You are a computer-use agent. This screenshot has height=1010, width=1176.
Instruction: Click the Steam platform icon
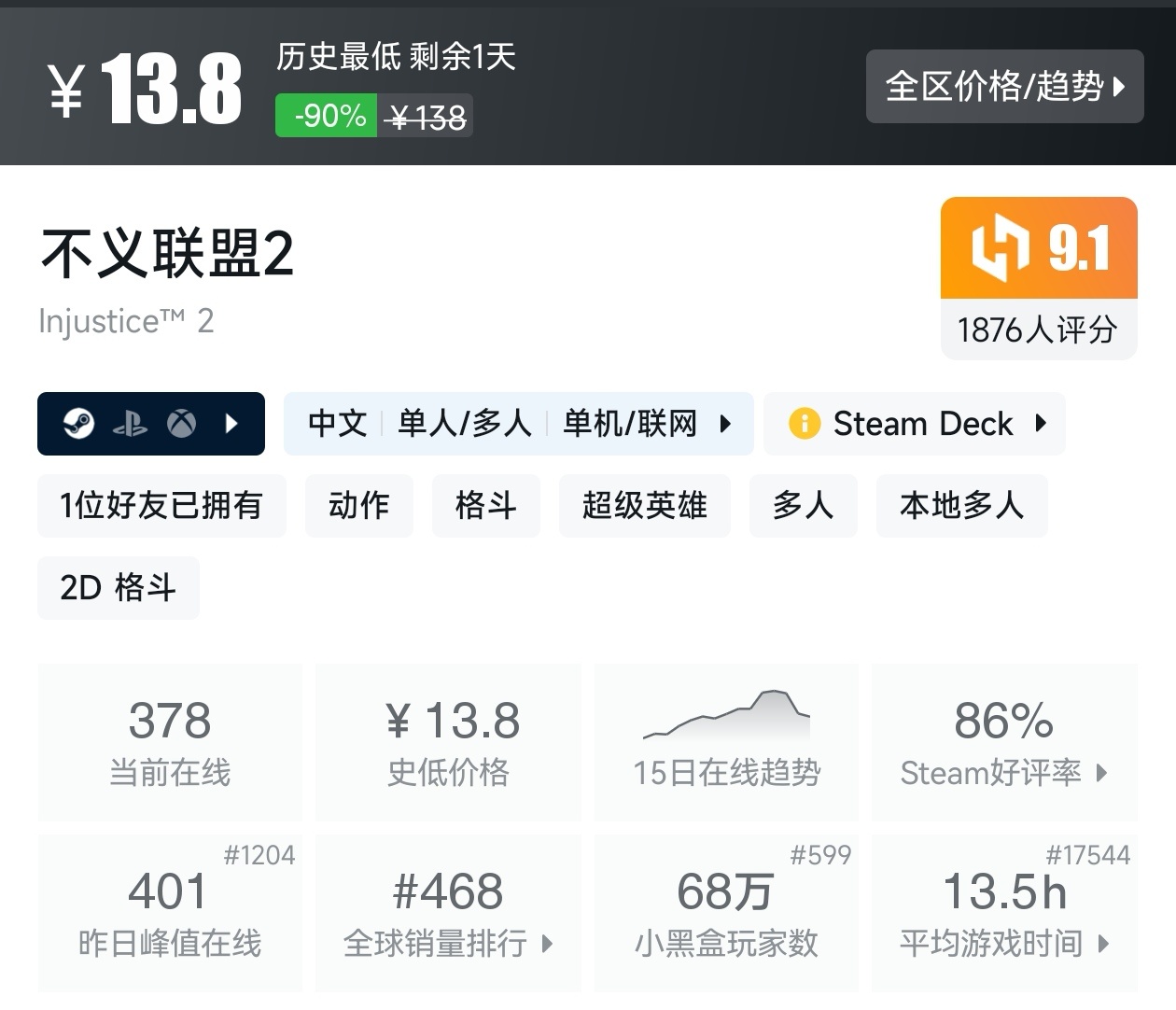[x=79, y=424]
